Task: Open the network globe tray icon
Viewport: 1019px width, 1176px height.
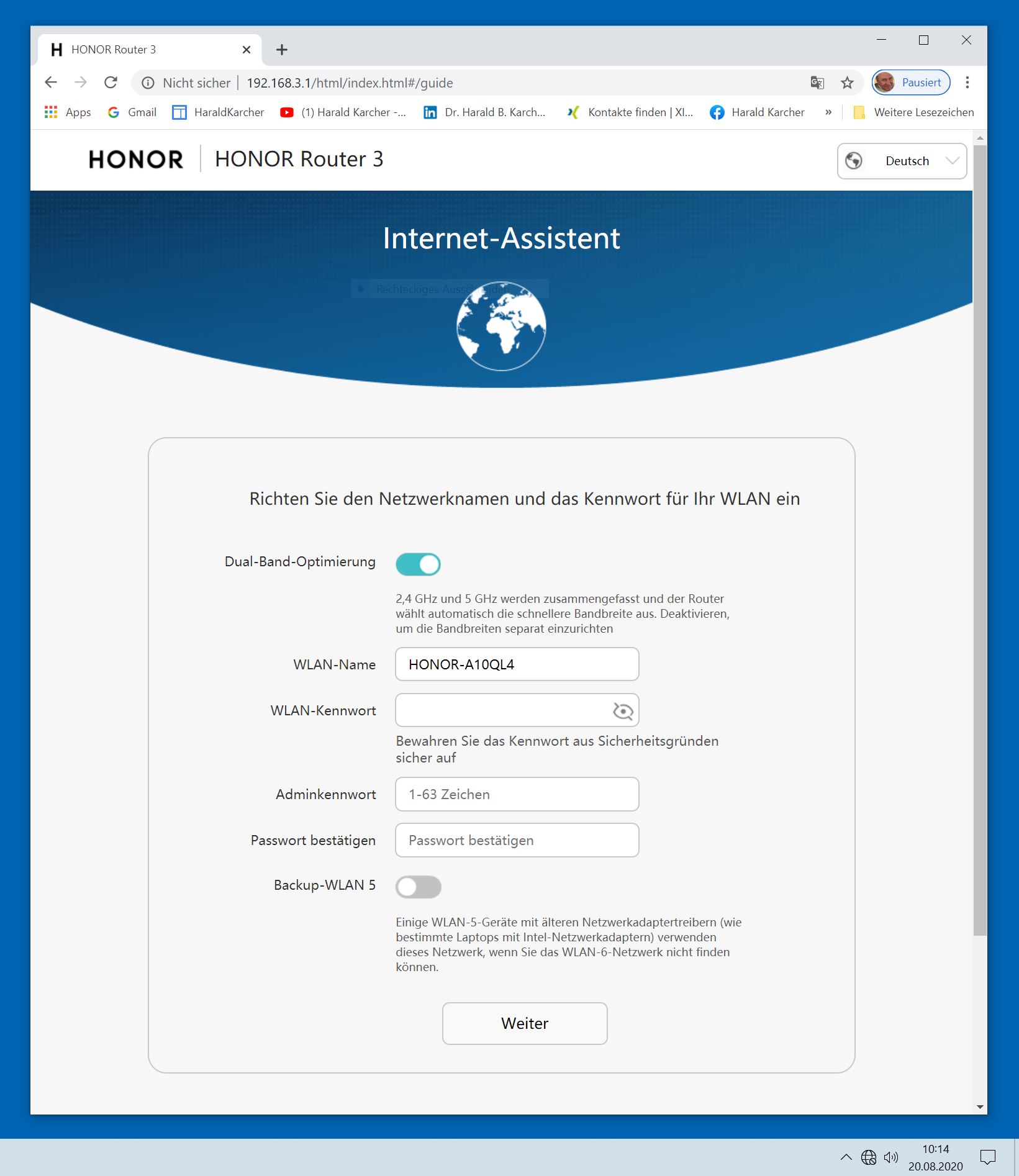Action: pyautogui.click(x=869, y=1157)
